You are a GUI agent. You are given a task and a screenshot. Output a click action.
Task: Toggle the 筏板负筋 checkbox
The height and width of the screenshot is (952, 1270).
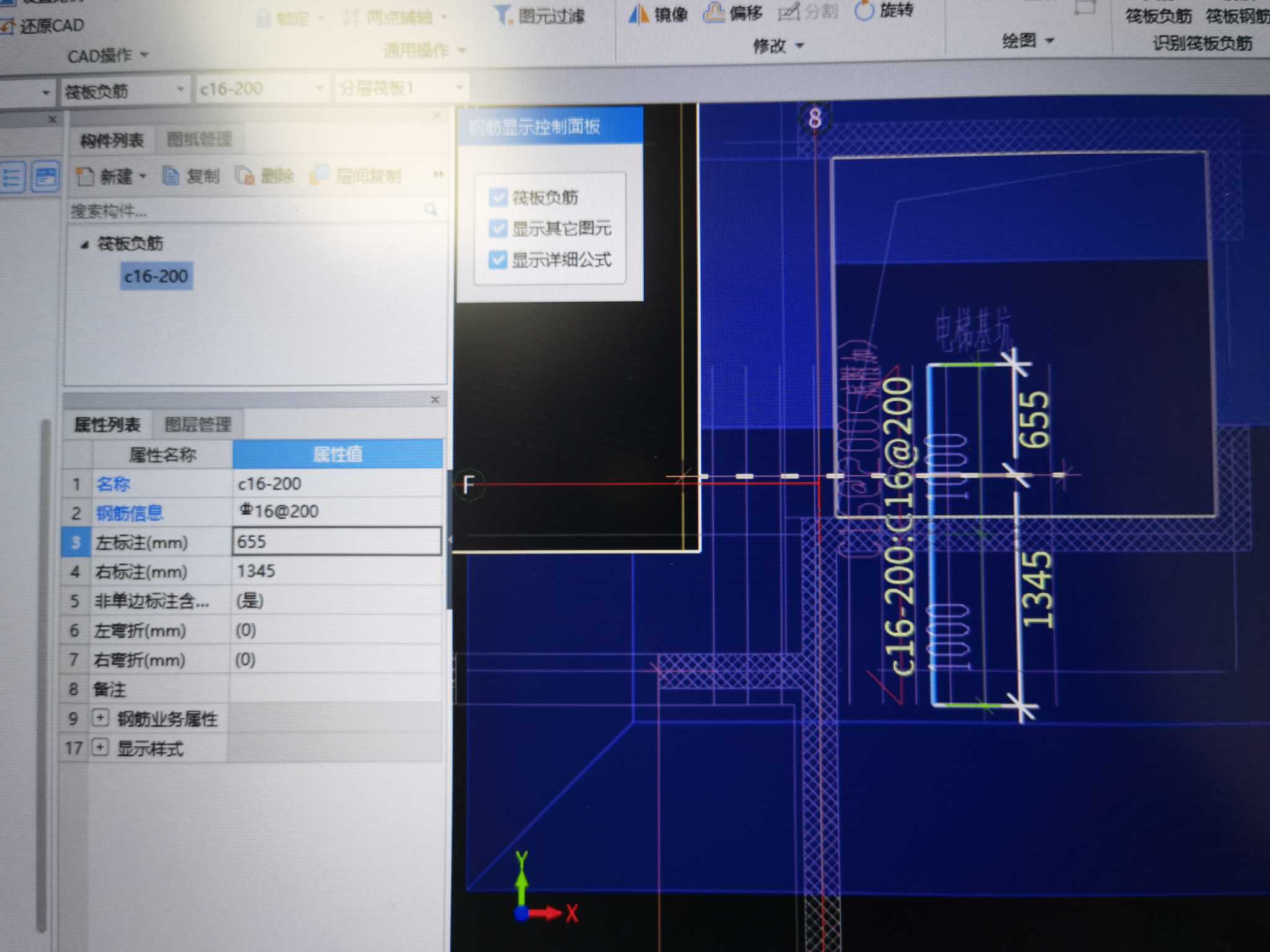point(498,197)
